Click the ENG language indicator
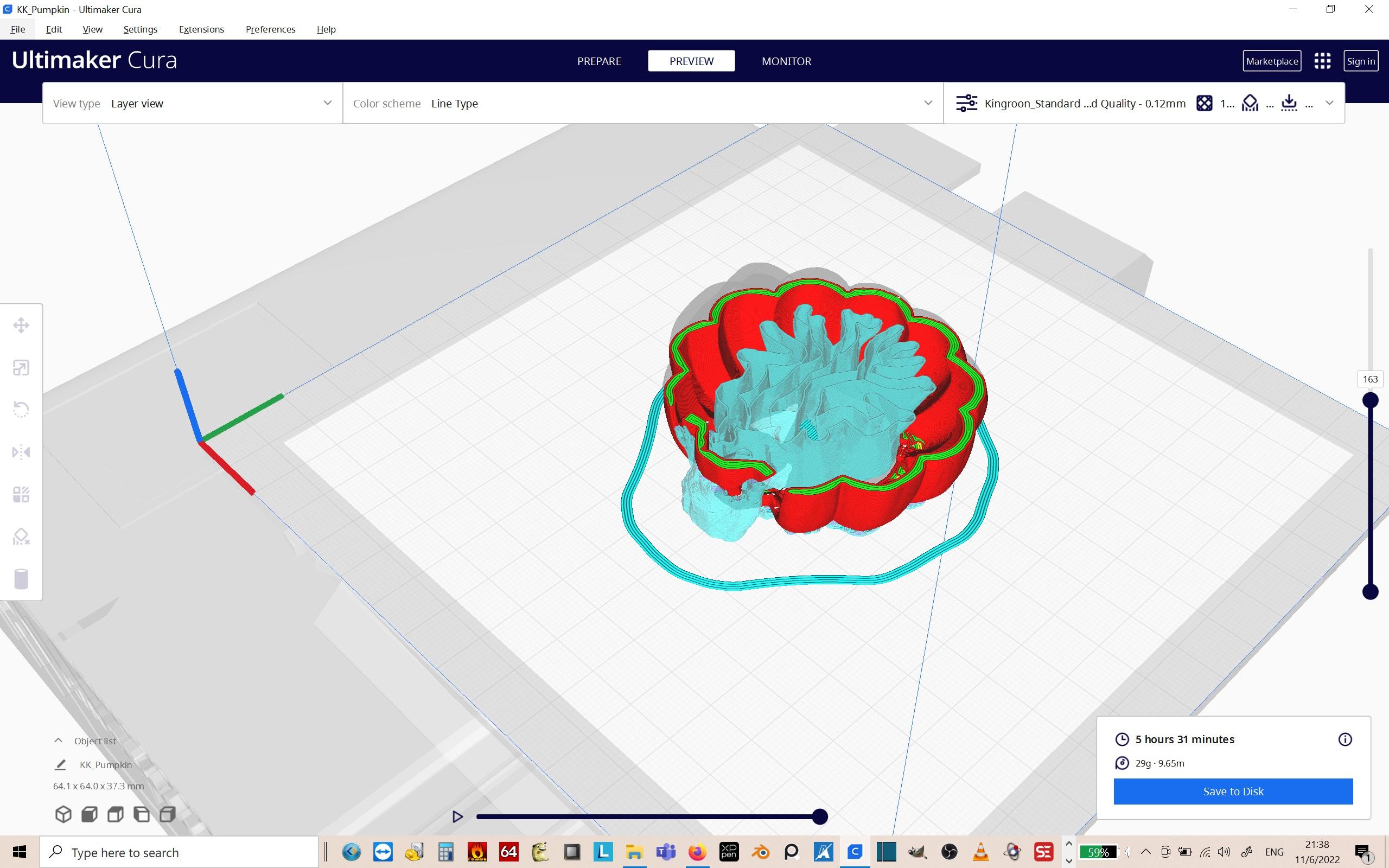Image resolution: width=1389 pixels, height=868 pixels. click(x=1273, y=852)
